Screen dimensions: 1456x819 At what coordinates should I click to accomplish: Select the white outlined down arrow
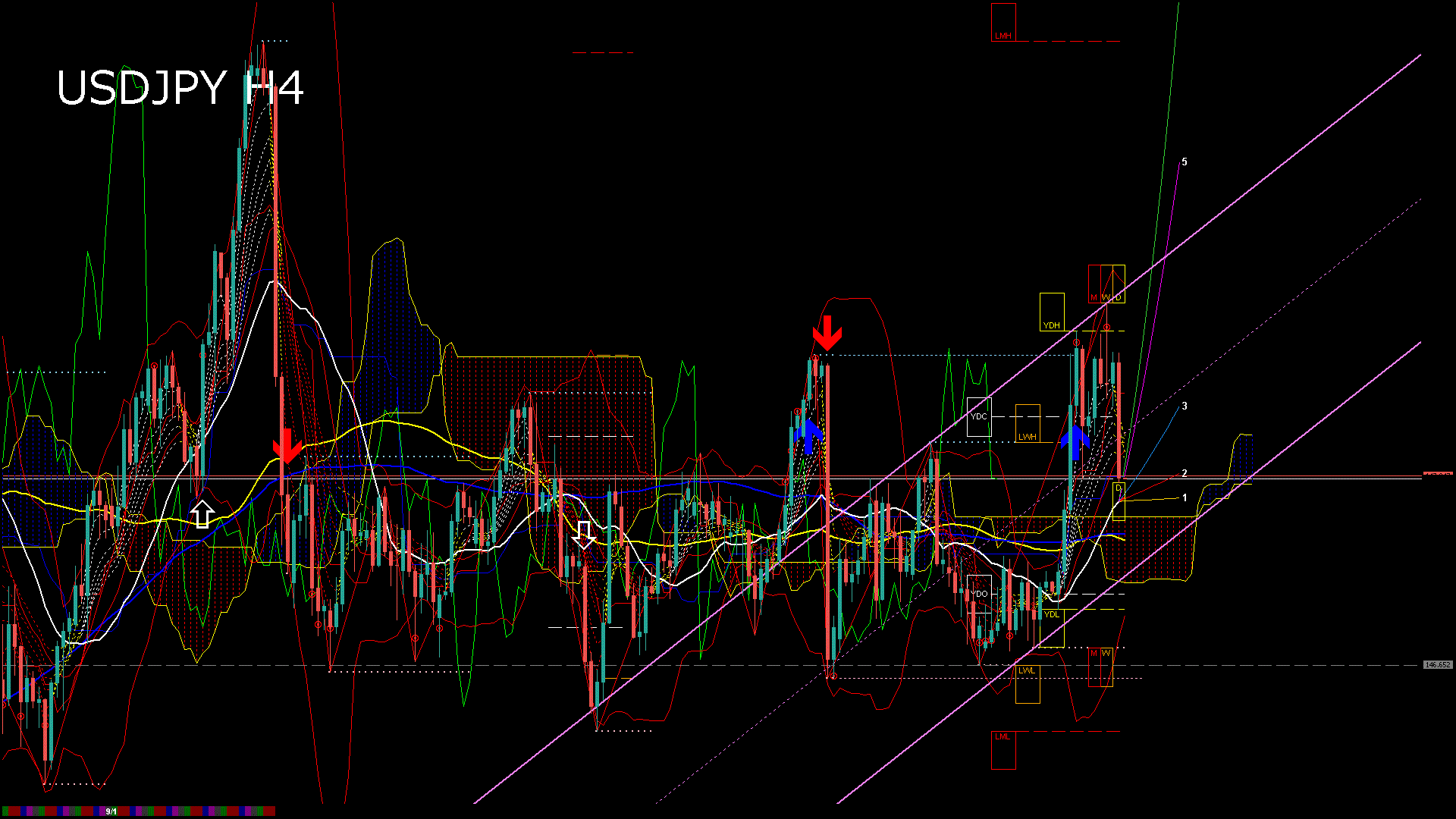pos(584,535)
